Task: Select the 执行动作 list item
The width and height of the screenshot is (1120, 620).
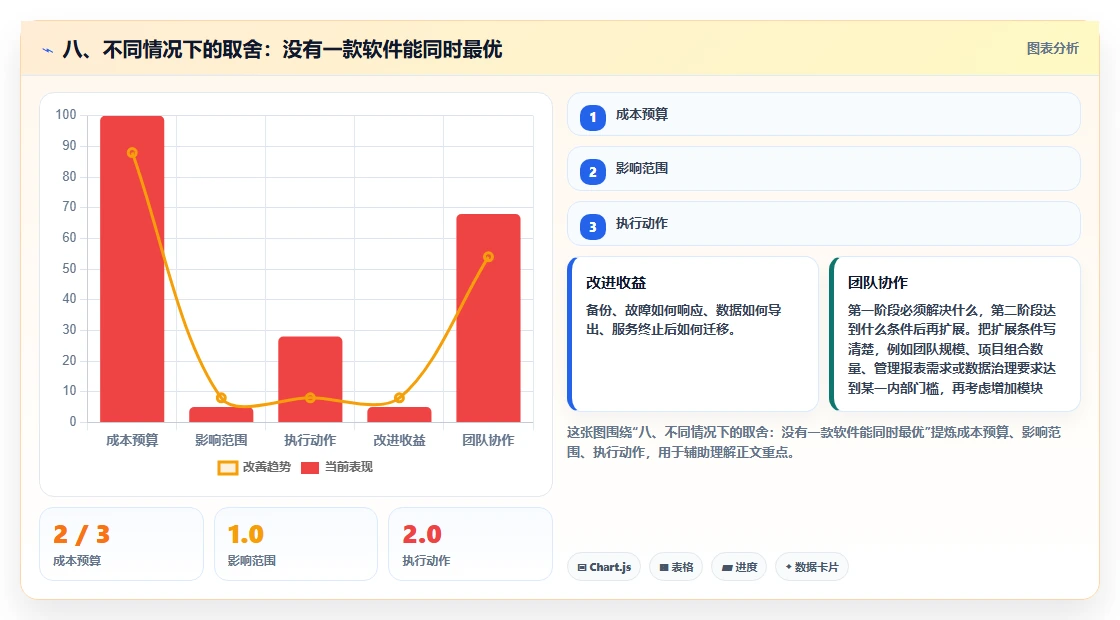Action: point(824,224)
